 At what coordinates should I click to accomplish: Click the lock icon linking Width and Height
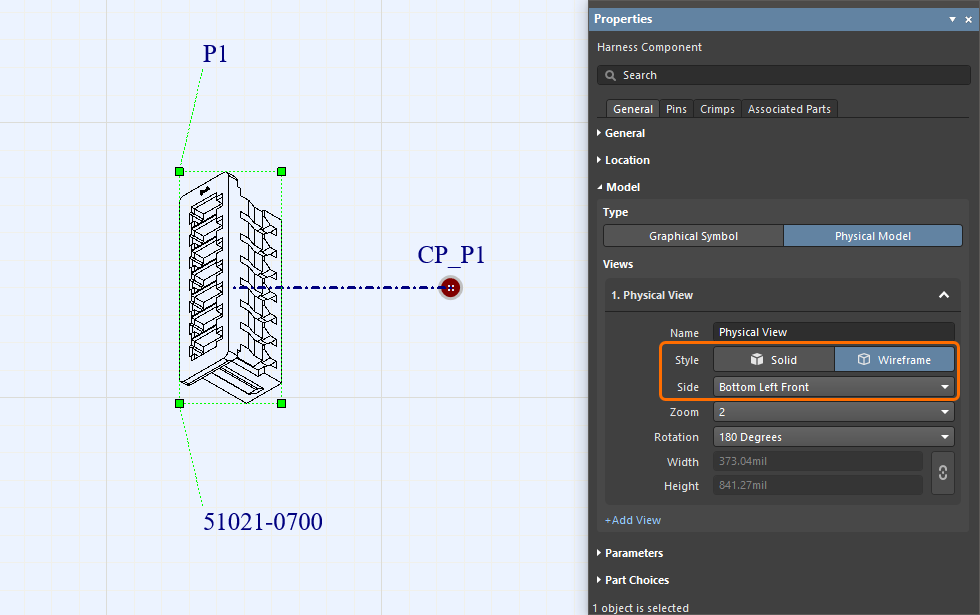point(942,473)
